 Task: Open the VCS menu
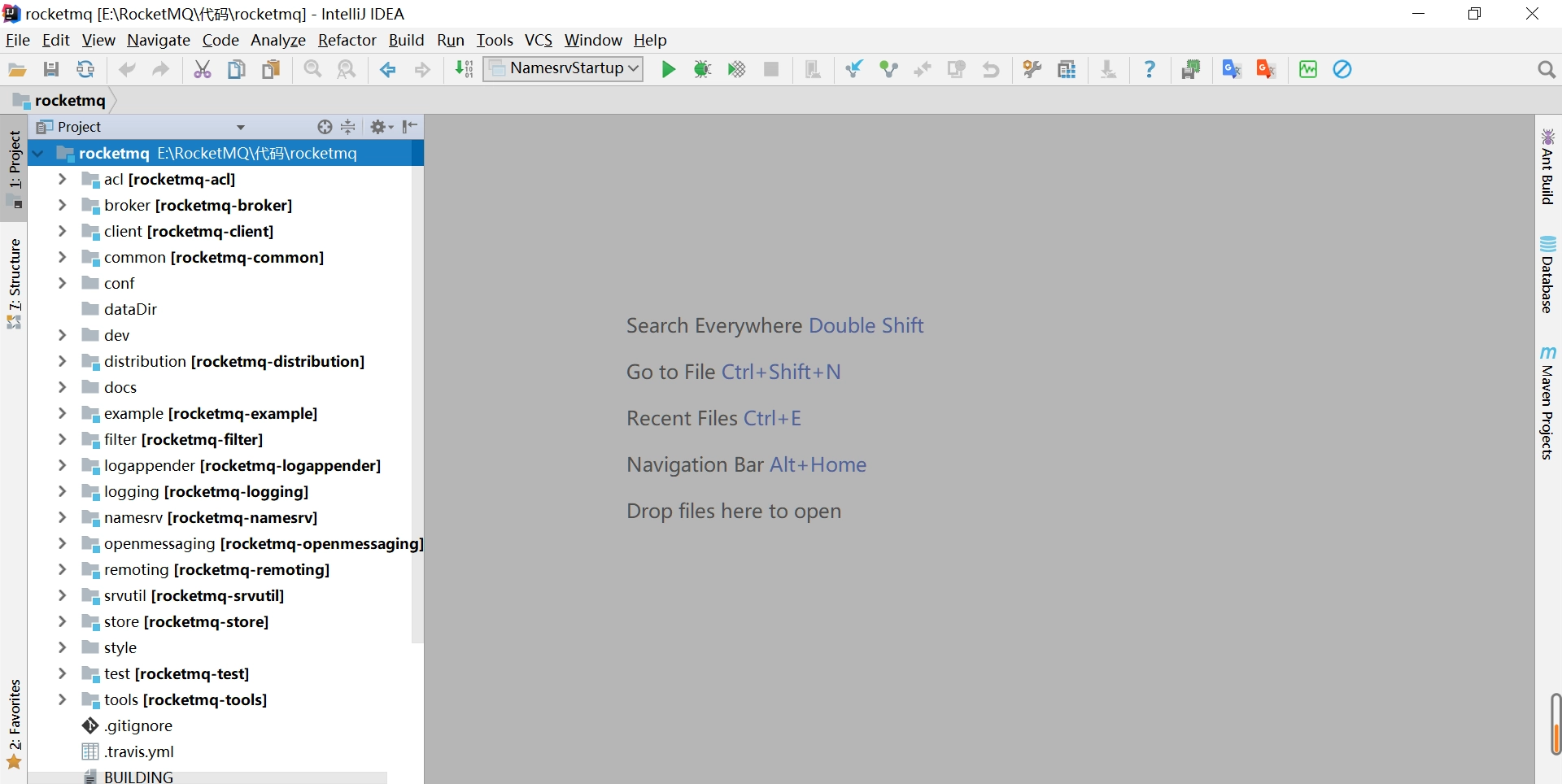[x=539, y=40]
